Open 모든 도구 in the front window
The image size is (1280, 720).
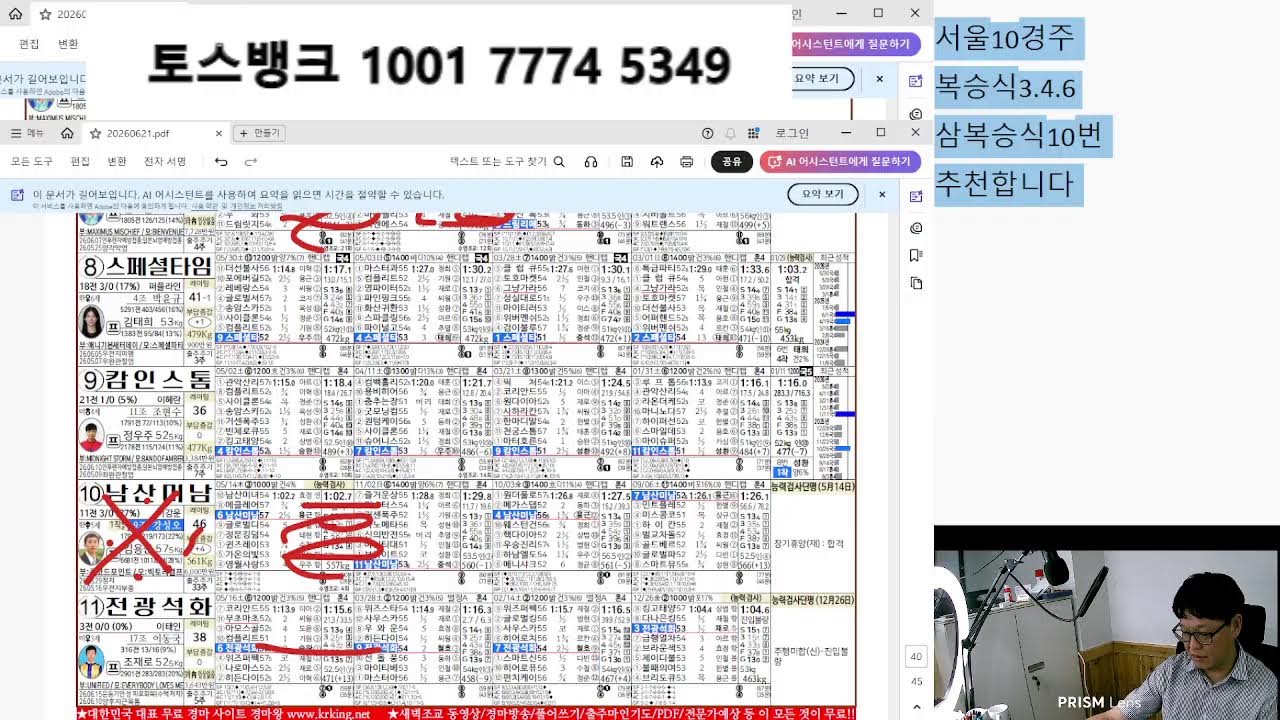(32, 161)
